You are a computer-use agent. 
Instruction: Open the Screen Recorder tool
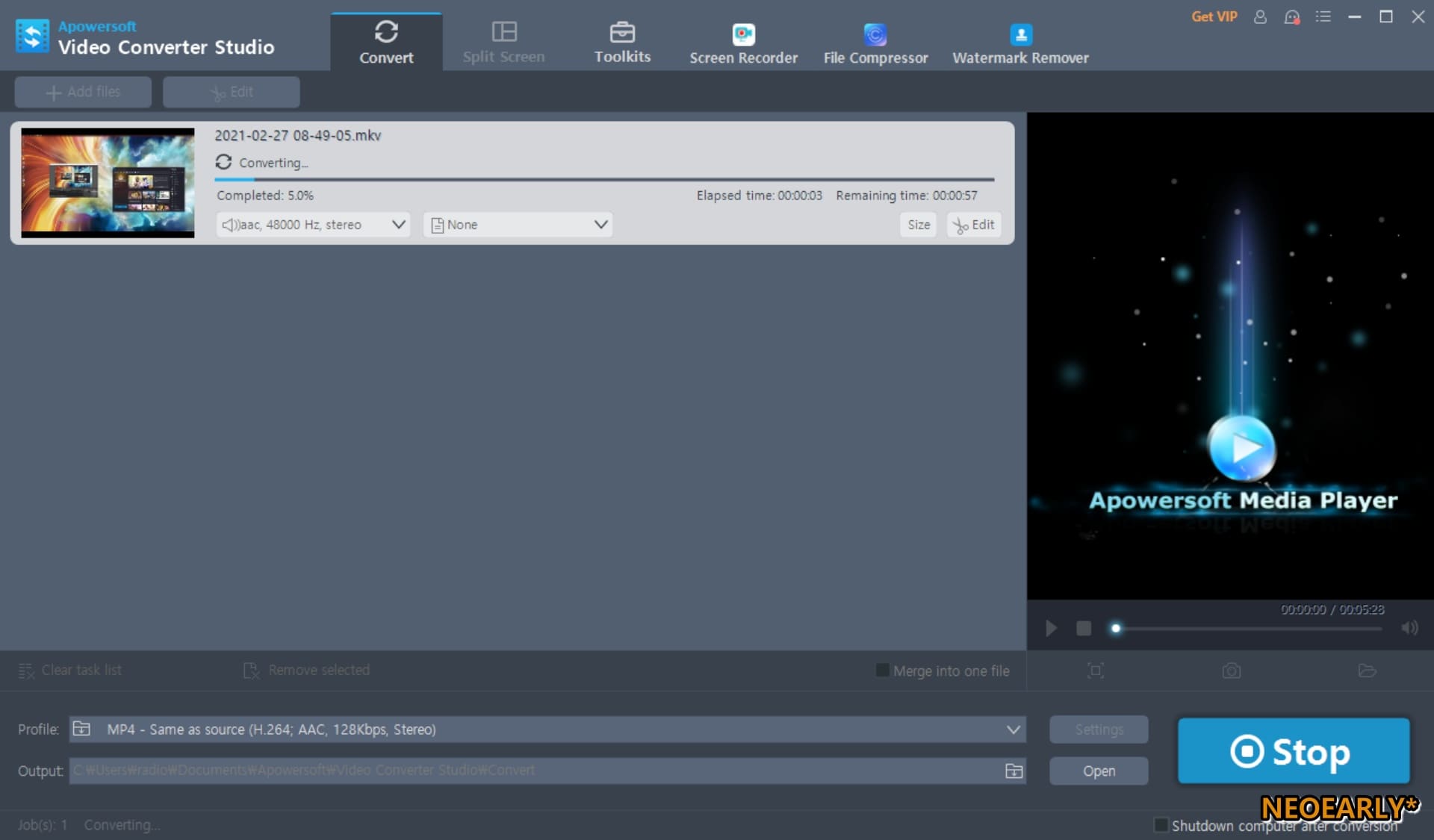(x=743, y=43)
